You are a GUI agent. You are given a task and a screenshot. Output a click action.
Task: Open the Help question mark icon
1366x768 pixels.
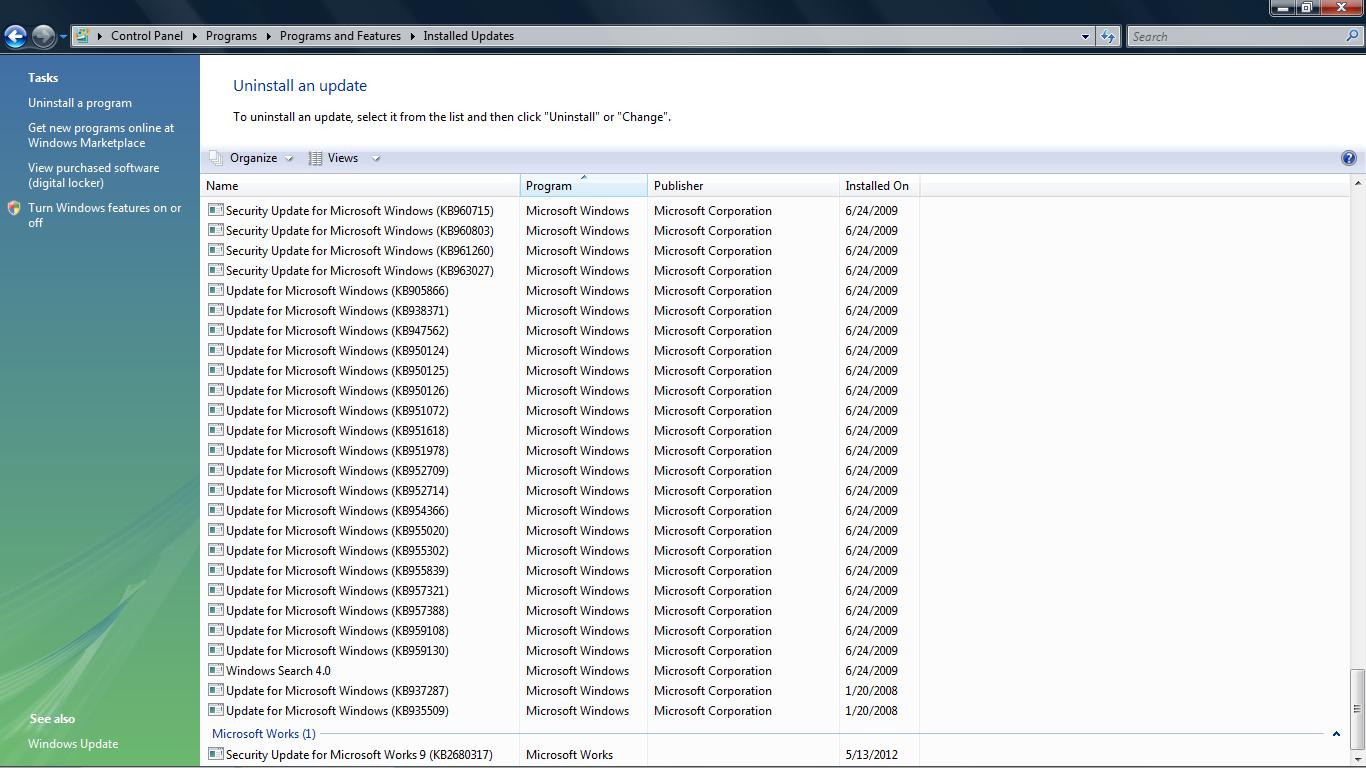(1348, 158)
